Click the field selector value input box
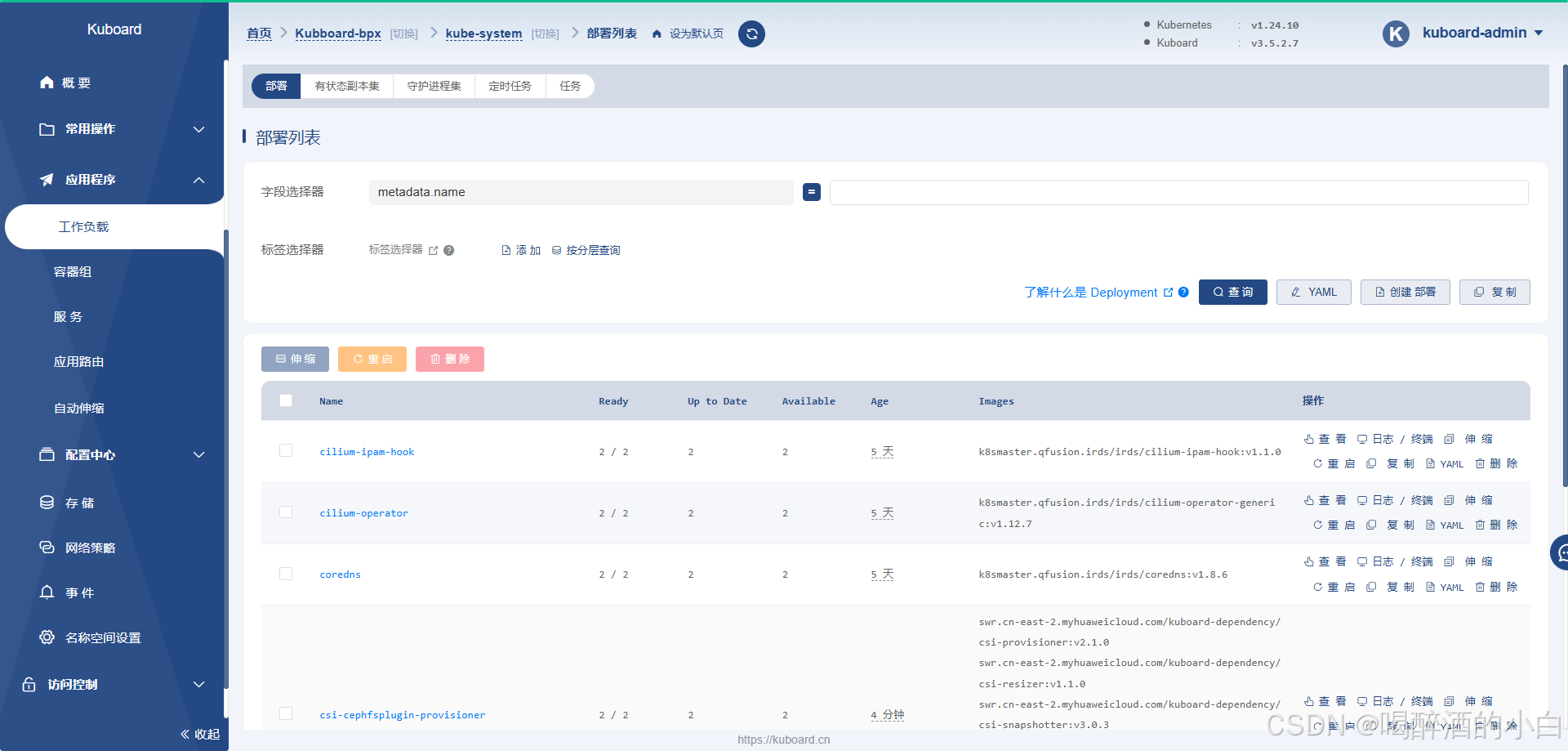This screenshot has height=751, width=1568. pyautogui.click(x=1178, y=192)
